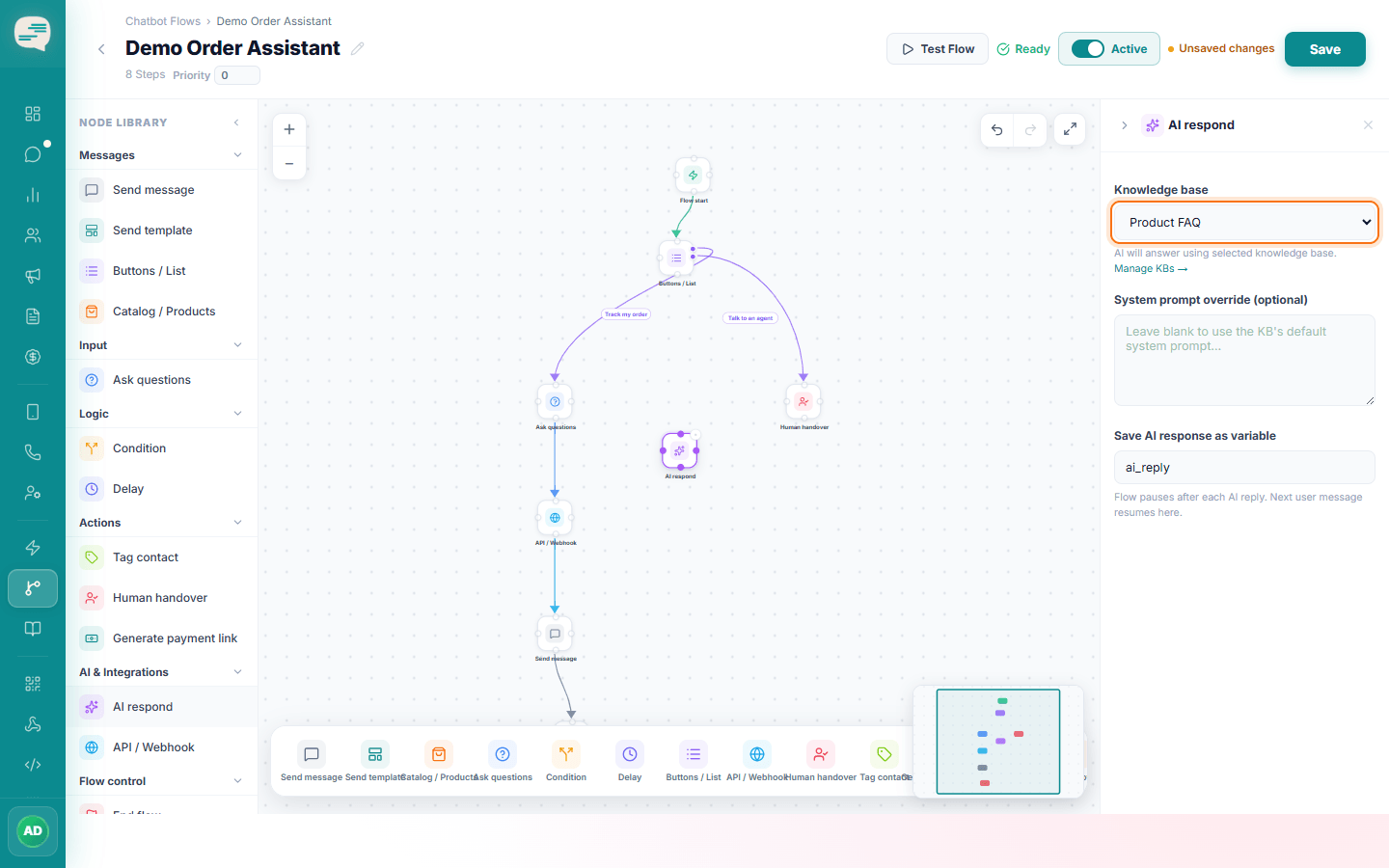Select the API / Webhook node on canvas
1389x868 pixels.
(x=555, y=518)
